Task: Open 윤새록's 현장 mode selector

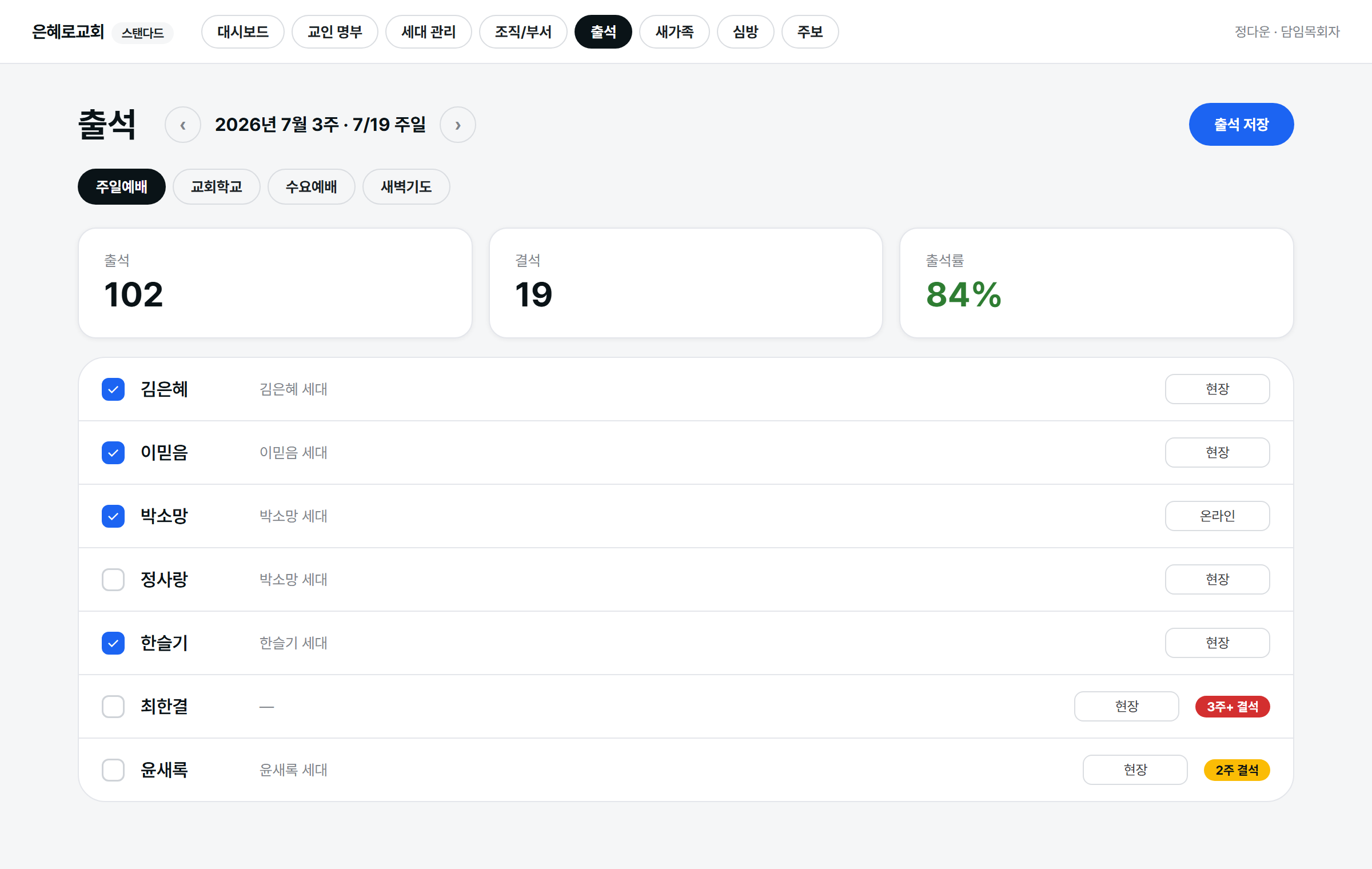Action: tap(1135, 770)
